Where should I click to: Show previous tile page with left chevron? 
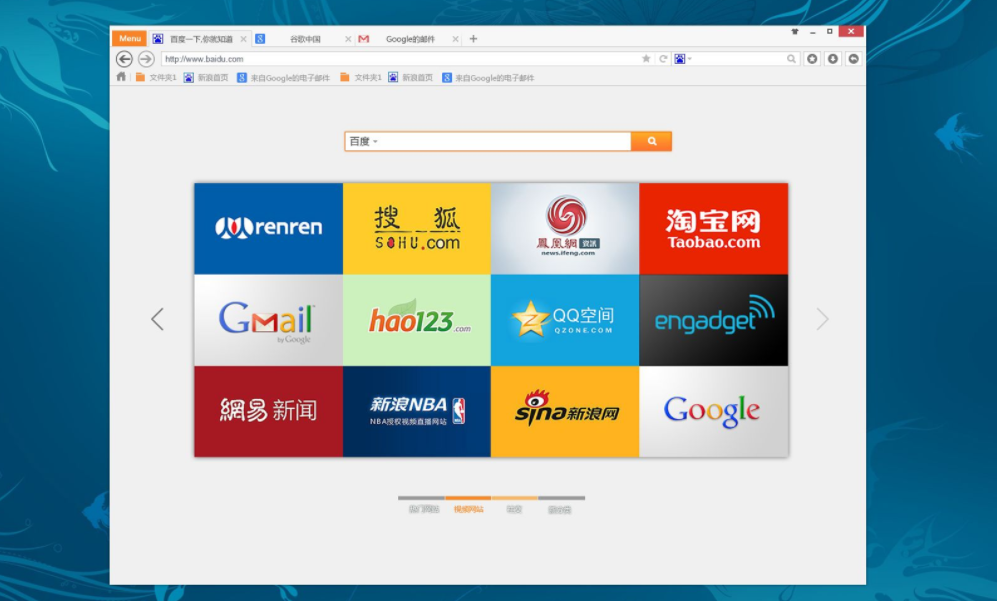pyautogui.click(x=158, y=319)
